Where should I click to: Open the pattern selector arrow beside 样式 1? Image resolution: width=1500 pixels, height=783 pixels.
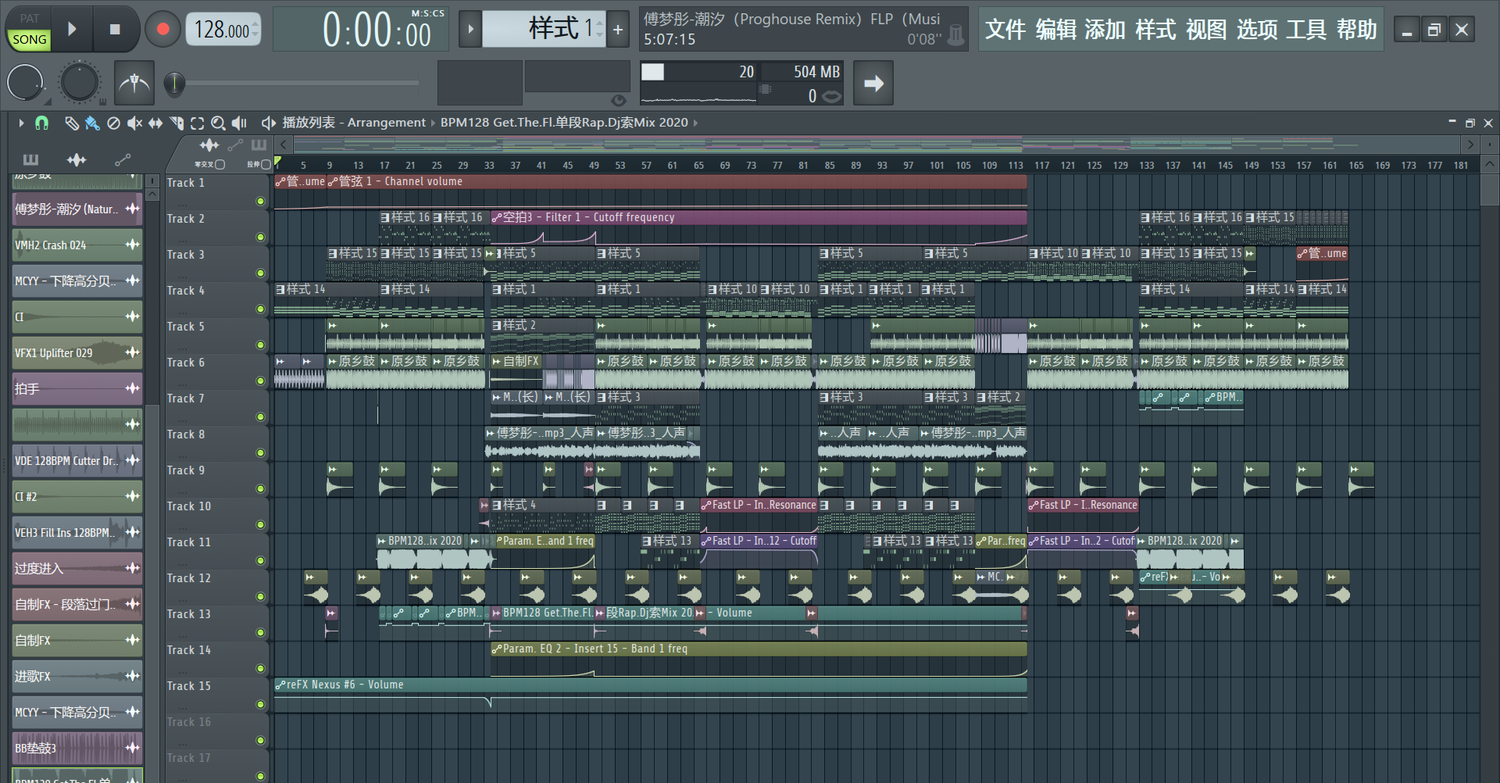pos(469,29)
